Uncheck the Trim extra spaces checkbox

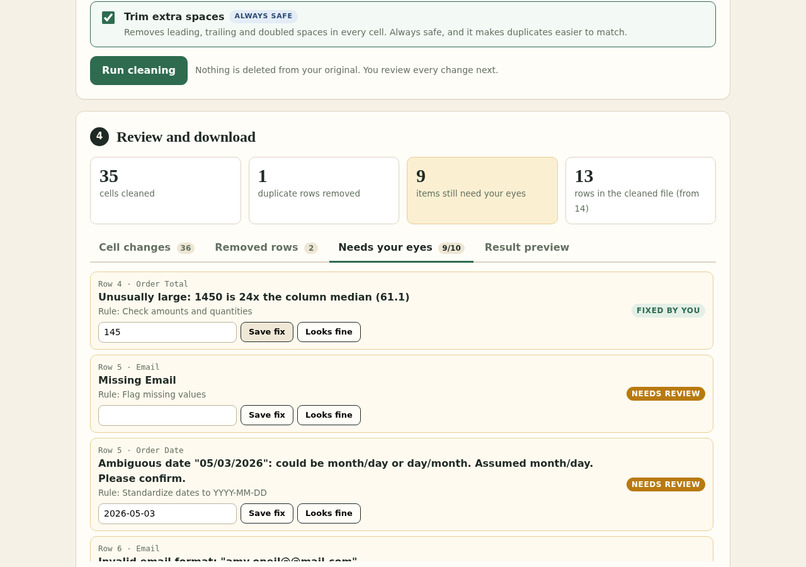pos(108,17)
